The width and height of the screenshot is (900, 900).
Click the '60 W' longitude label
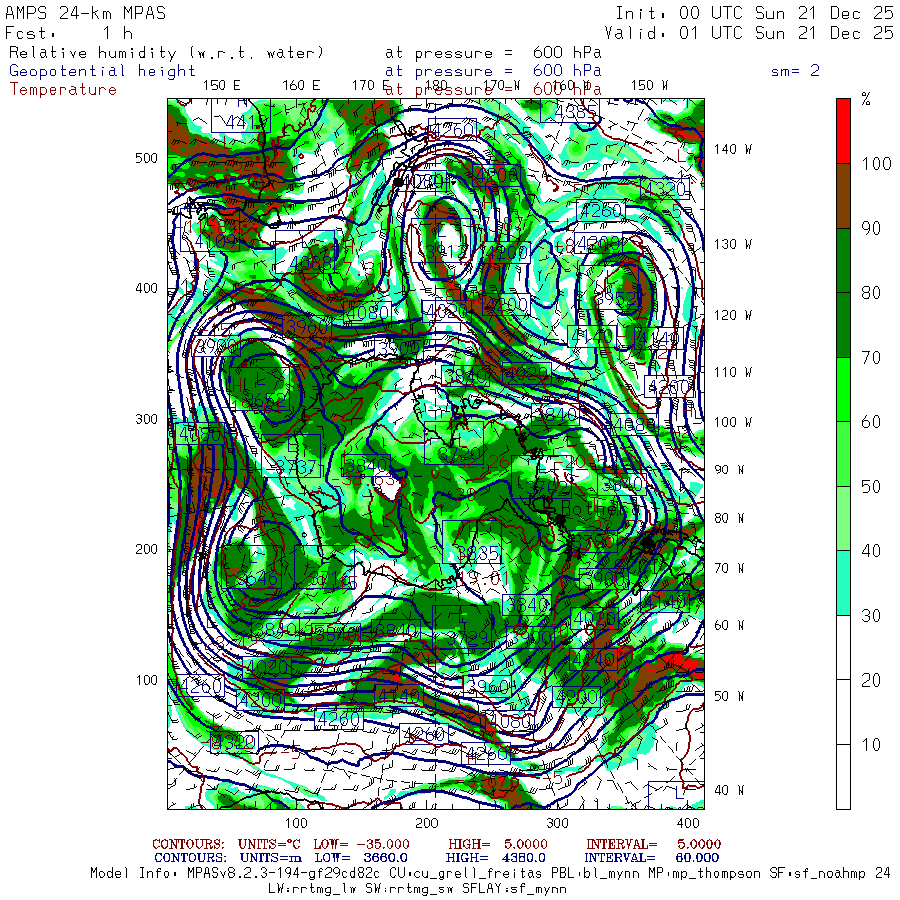[729, 625]
